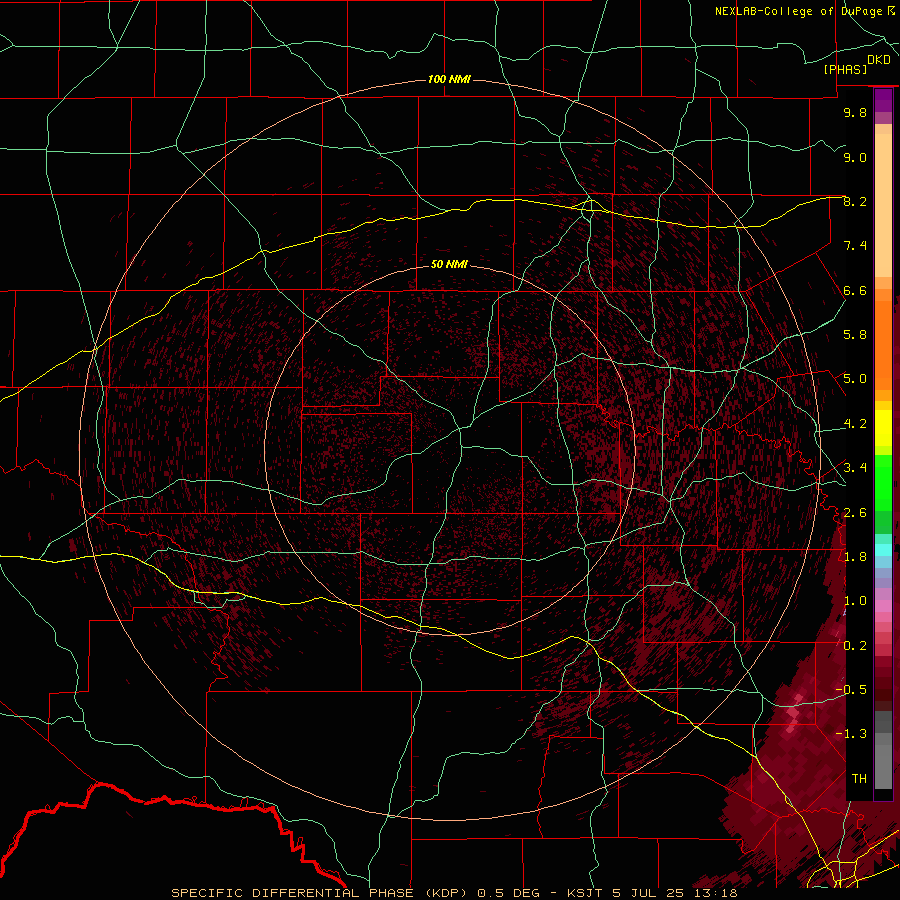Click the 6.6 value on the color scale
This screenshot has height=900, width=900.
pyautogui.click(x=855, y=290)
